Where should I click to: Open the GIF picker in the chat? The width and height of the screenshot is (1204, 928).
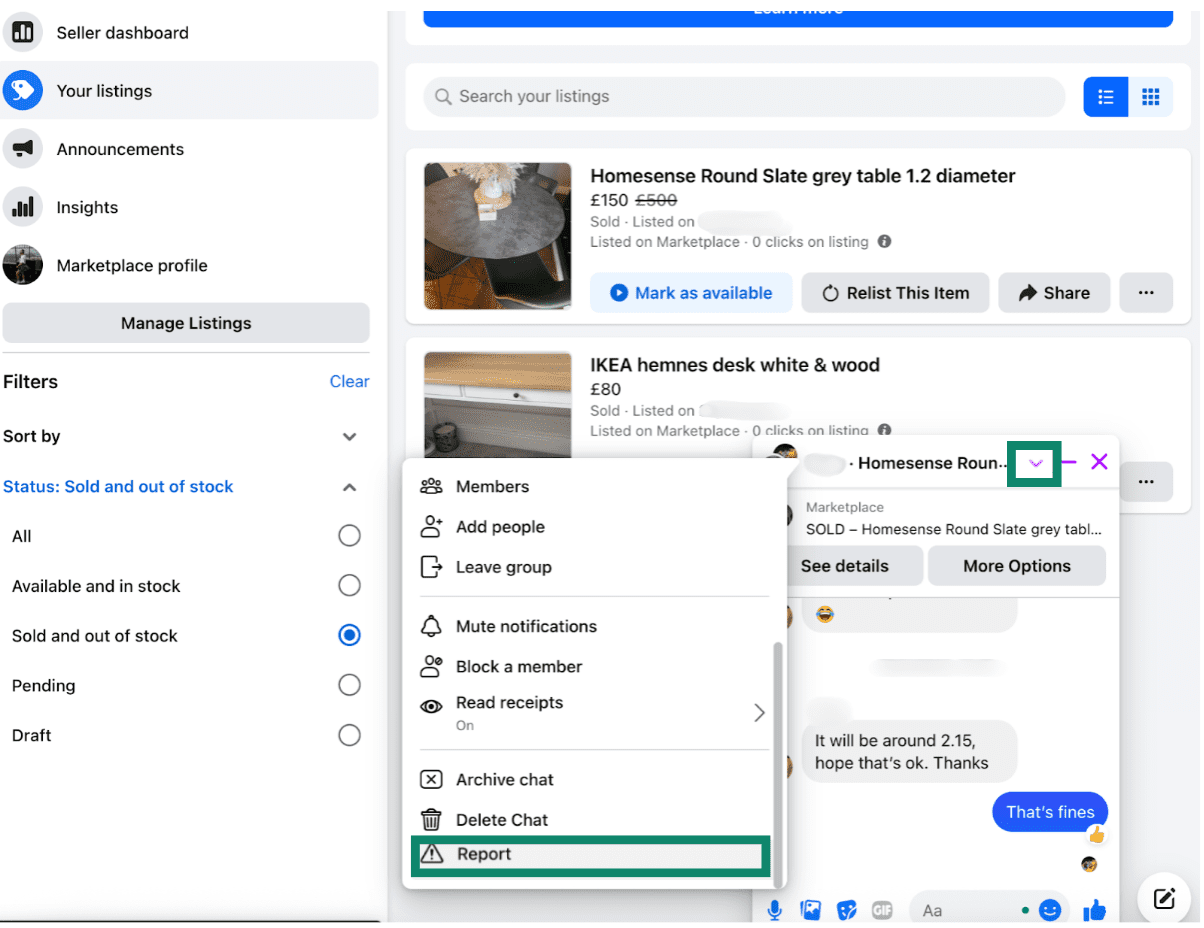click(882, 909)
